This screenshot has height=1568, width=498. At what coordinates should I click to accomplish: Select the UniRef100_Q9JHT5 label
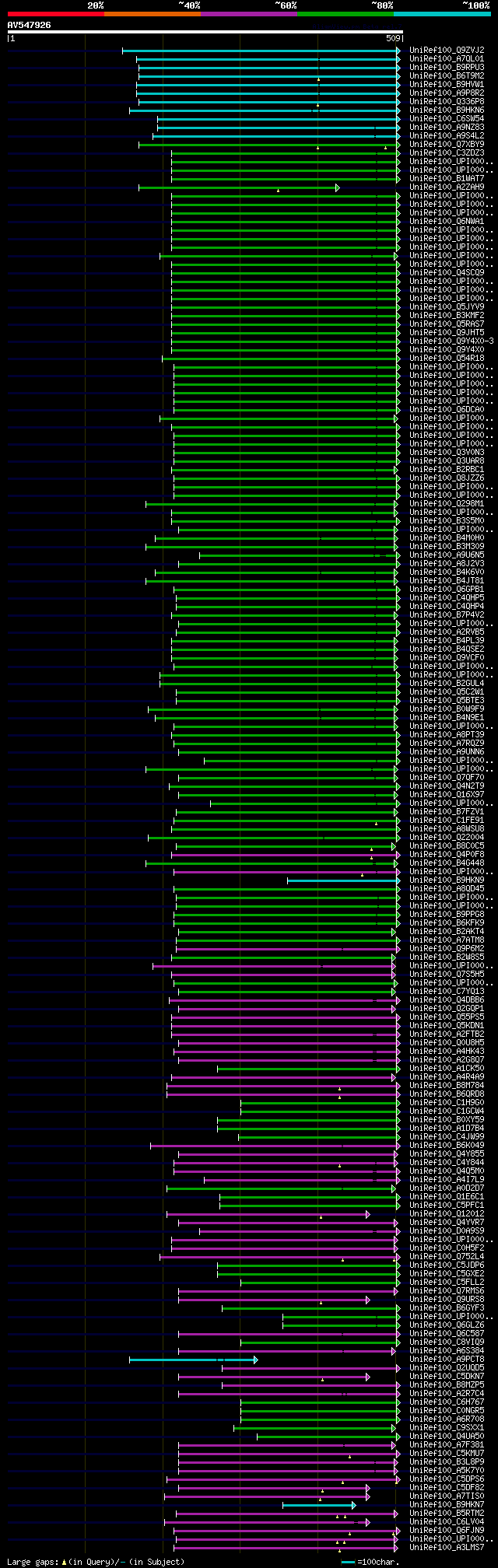click(x=447, y=333)
